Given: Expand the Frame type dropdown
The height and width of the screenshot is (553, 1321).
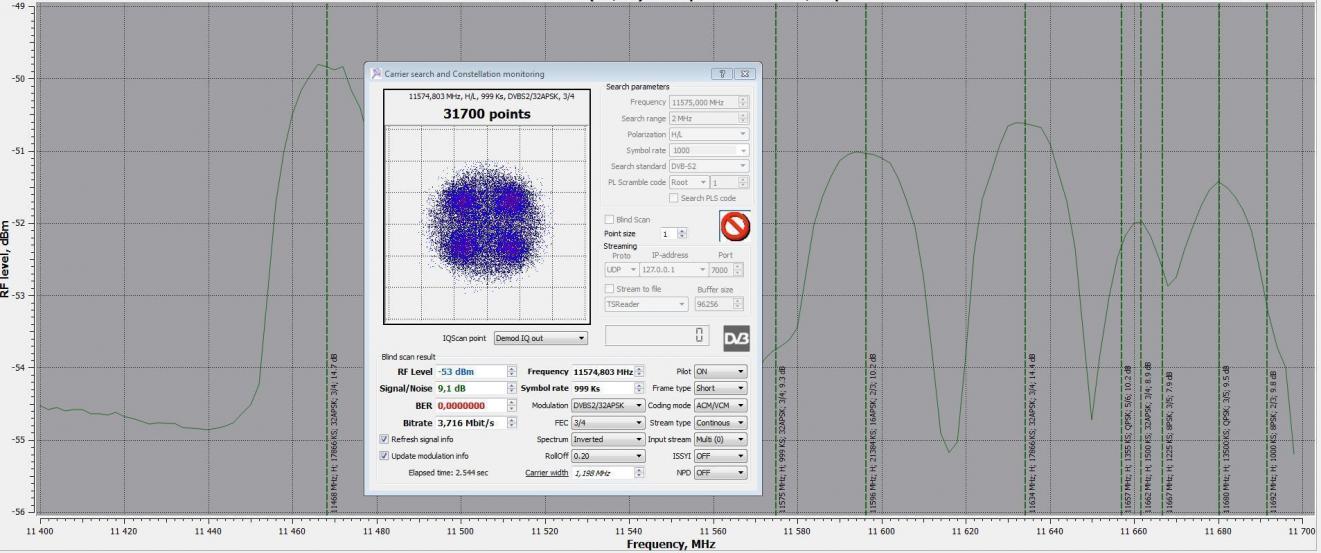Looking at the screenshot, I should (722, 388).
